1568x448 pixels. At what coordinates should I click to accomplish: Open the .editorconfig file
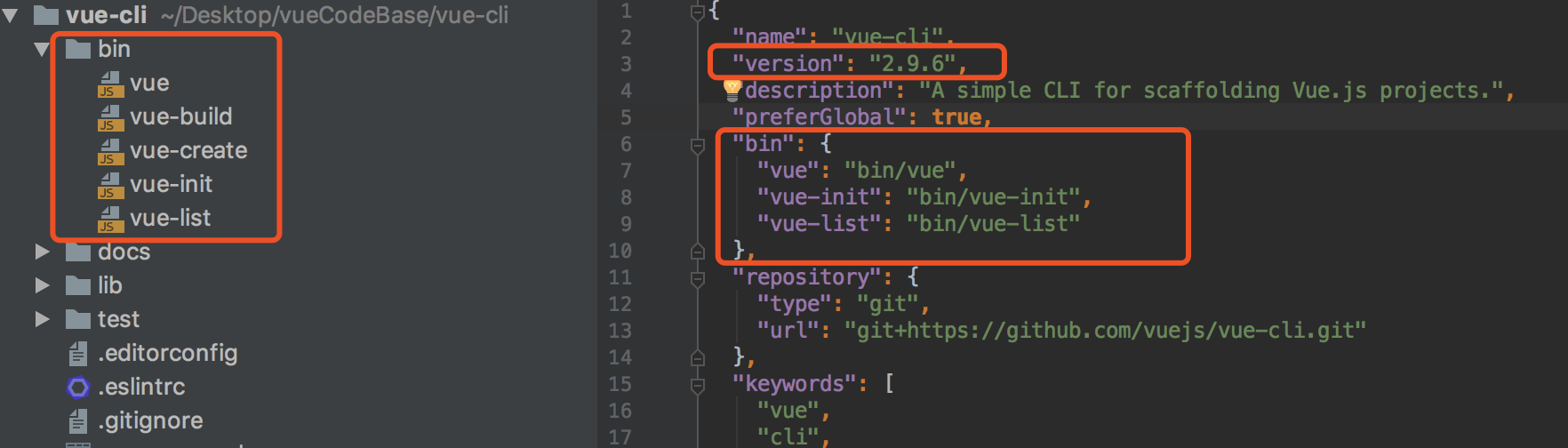[168, 354]
